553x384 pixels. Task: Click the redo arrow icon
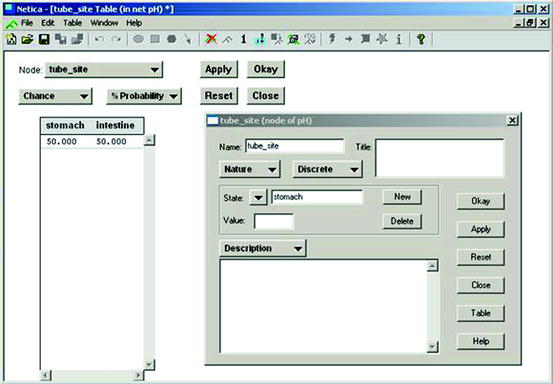[x=116, y=39]
